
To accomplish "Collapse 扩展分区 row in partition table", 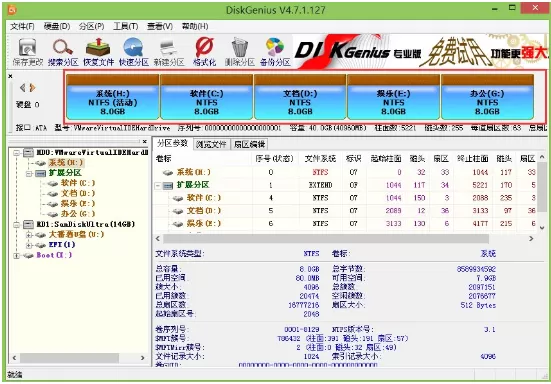I will tap(158, 185).
